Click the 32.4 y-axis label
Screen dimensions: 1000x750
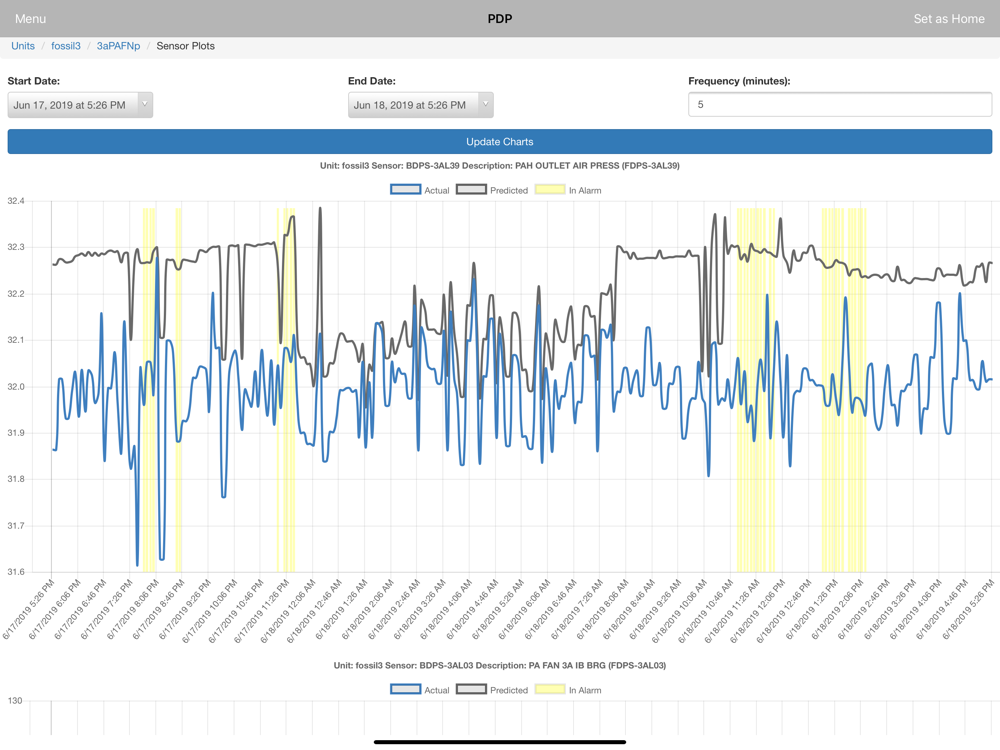pos(16,201)
